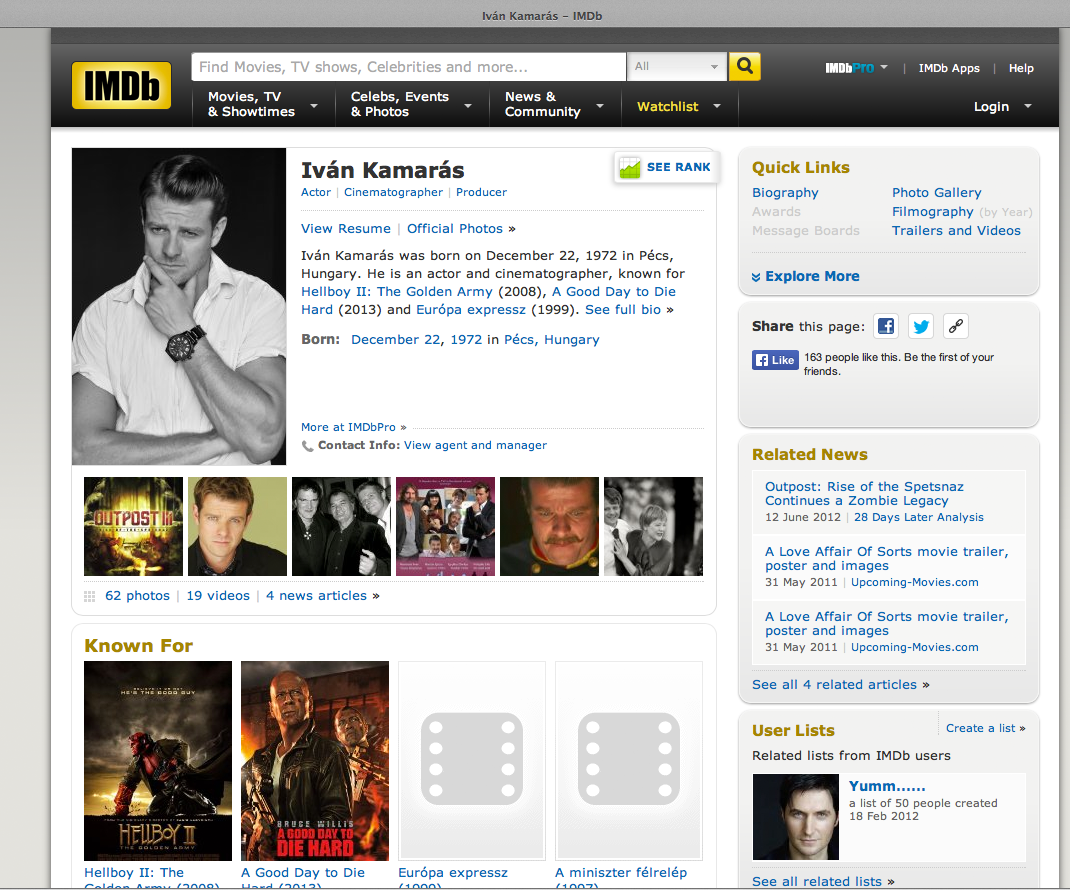Open the 1972 birth year link
The height and width of the screenshot is (890, 1070).
coord(466,340)
